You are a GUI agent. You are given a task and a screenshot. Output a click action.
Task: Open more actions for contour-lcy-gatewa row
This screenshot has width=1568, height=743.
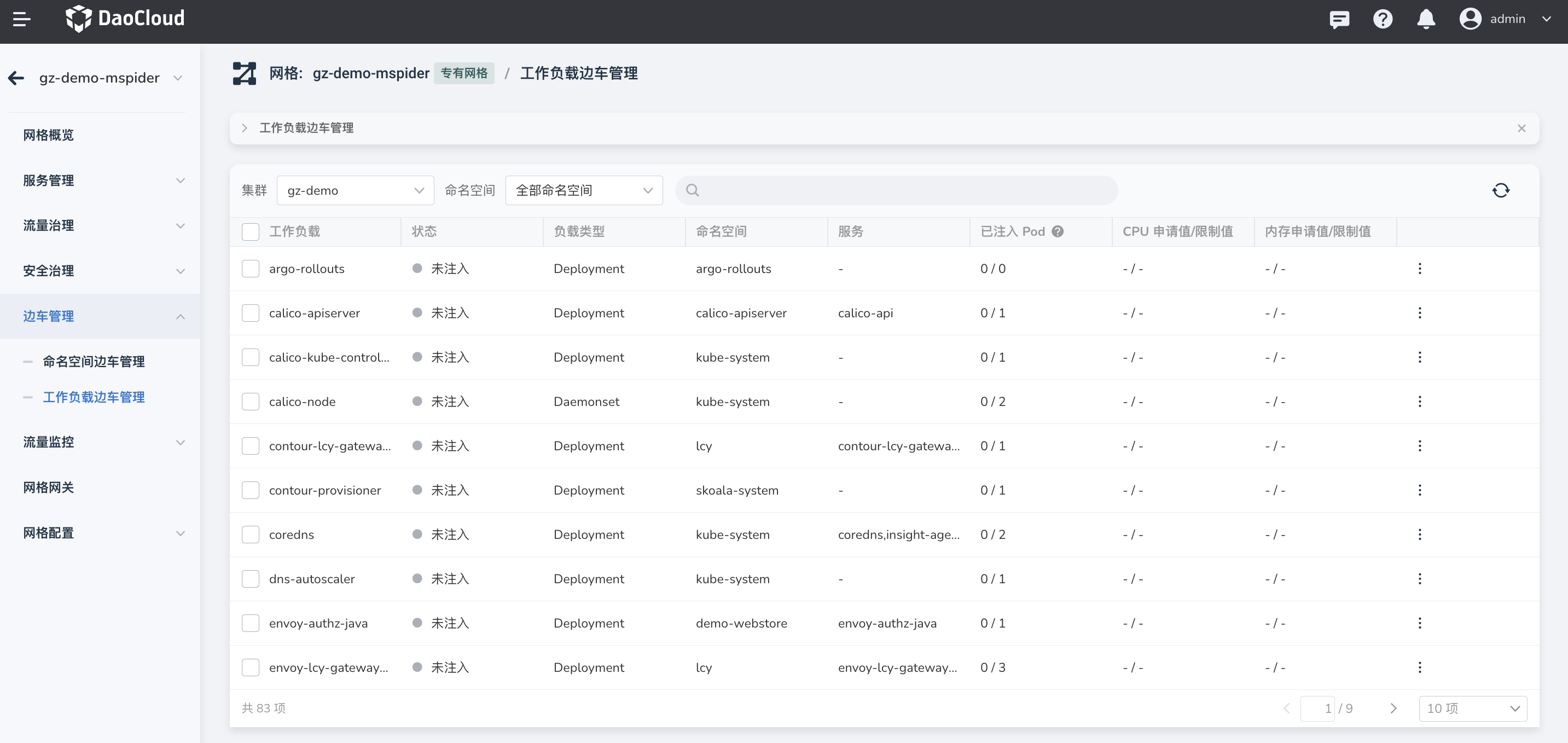click(x=1420, y=446)
